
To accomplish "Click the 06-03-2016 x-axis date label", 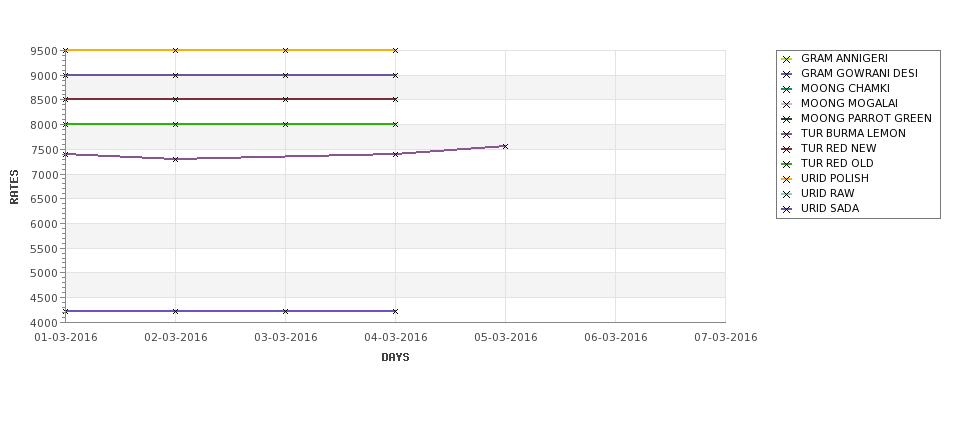I will tap(616, 338).
